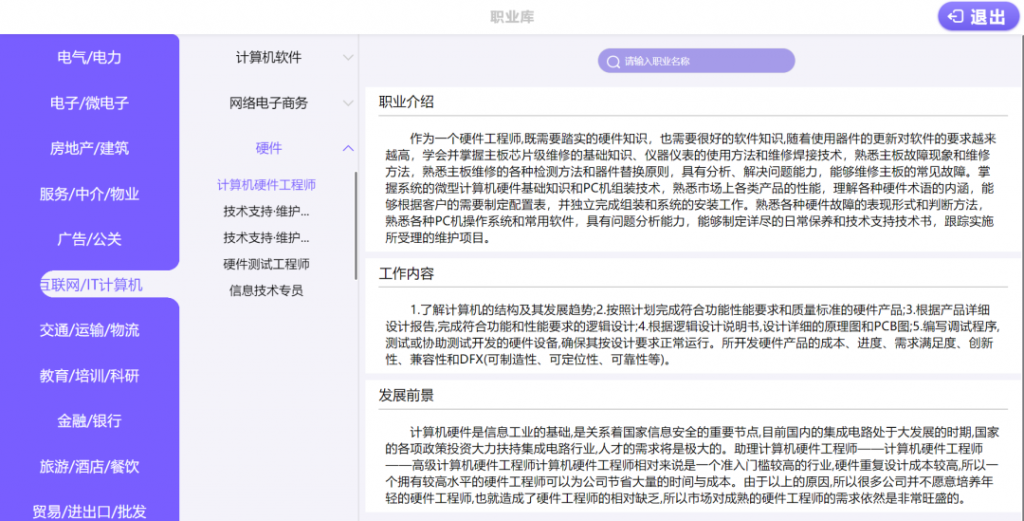Viewport: 1024px width, 521px height.
Task: Select the 电气/电力 industry category
Action: (89, 57)
